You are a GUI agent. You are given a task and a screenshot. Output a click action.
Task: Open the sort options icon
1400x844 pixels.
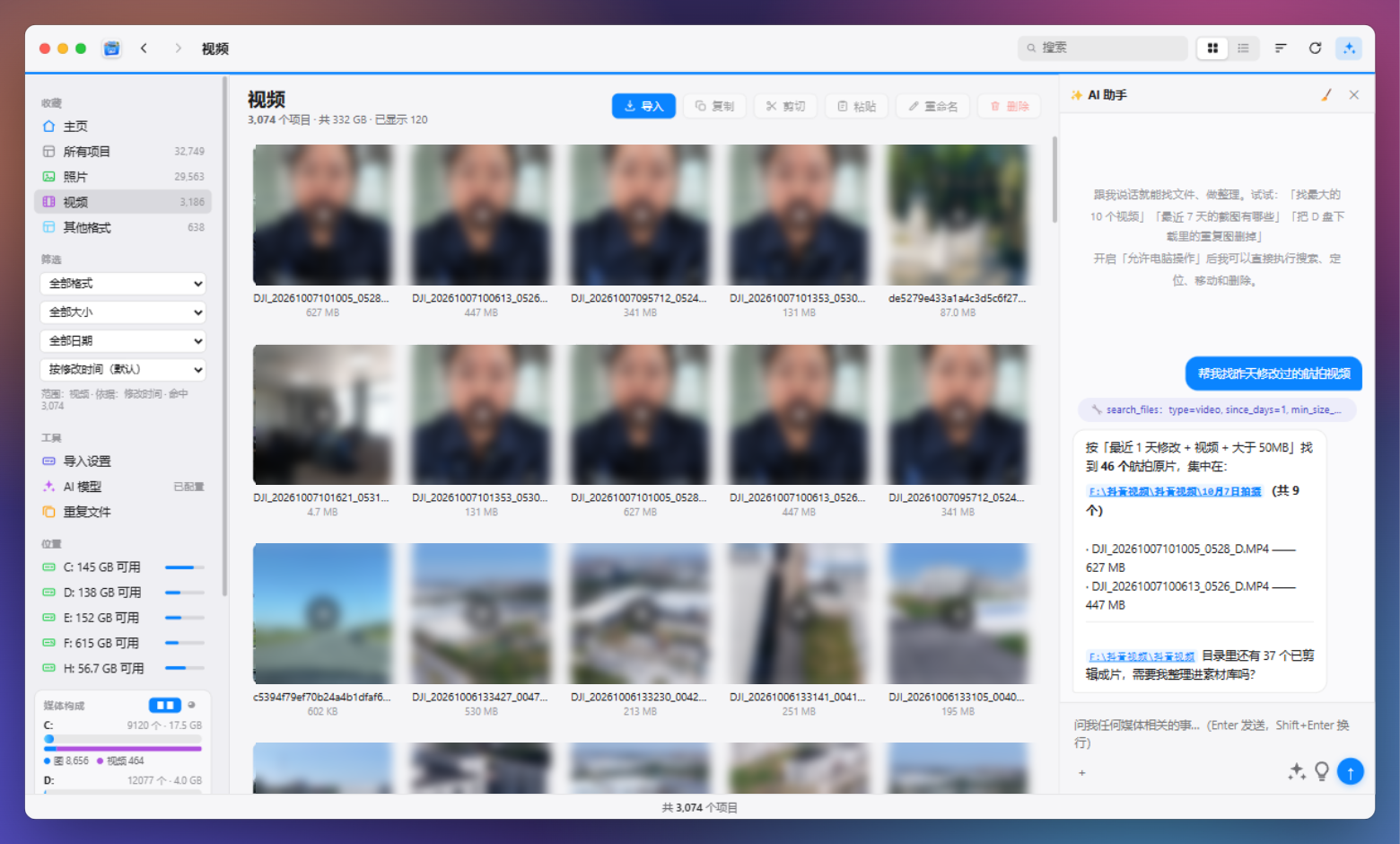1281,48
